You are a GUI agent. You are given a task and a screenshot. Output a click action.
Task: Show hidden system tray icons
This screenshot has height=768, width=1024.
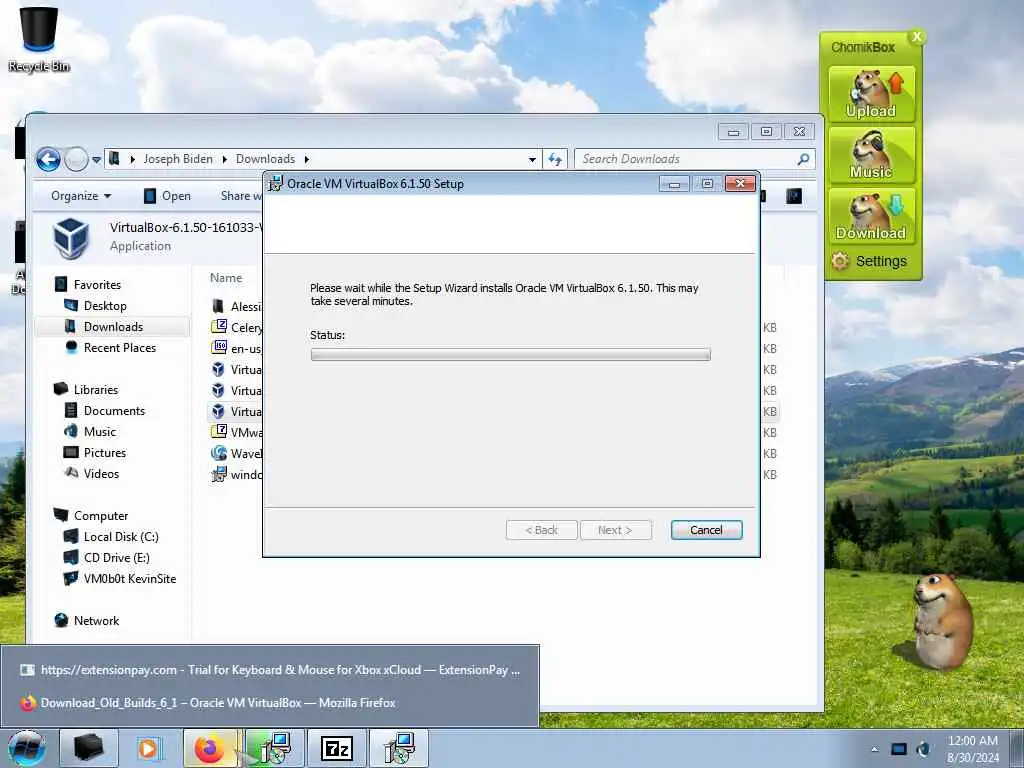tap(874, 749)
